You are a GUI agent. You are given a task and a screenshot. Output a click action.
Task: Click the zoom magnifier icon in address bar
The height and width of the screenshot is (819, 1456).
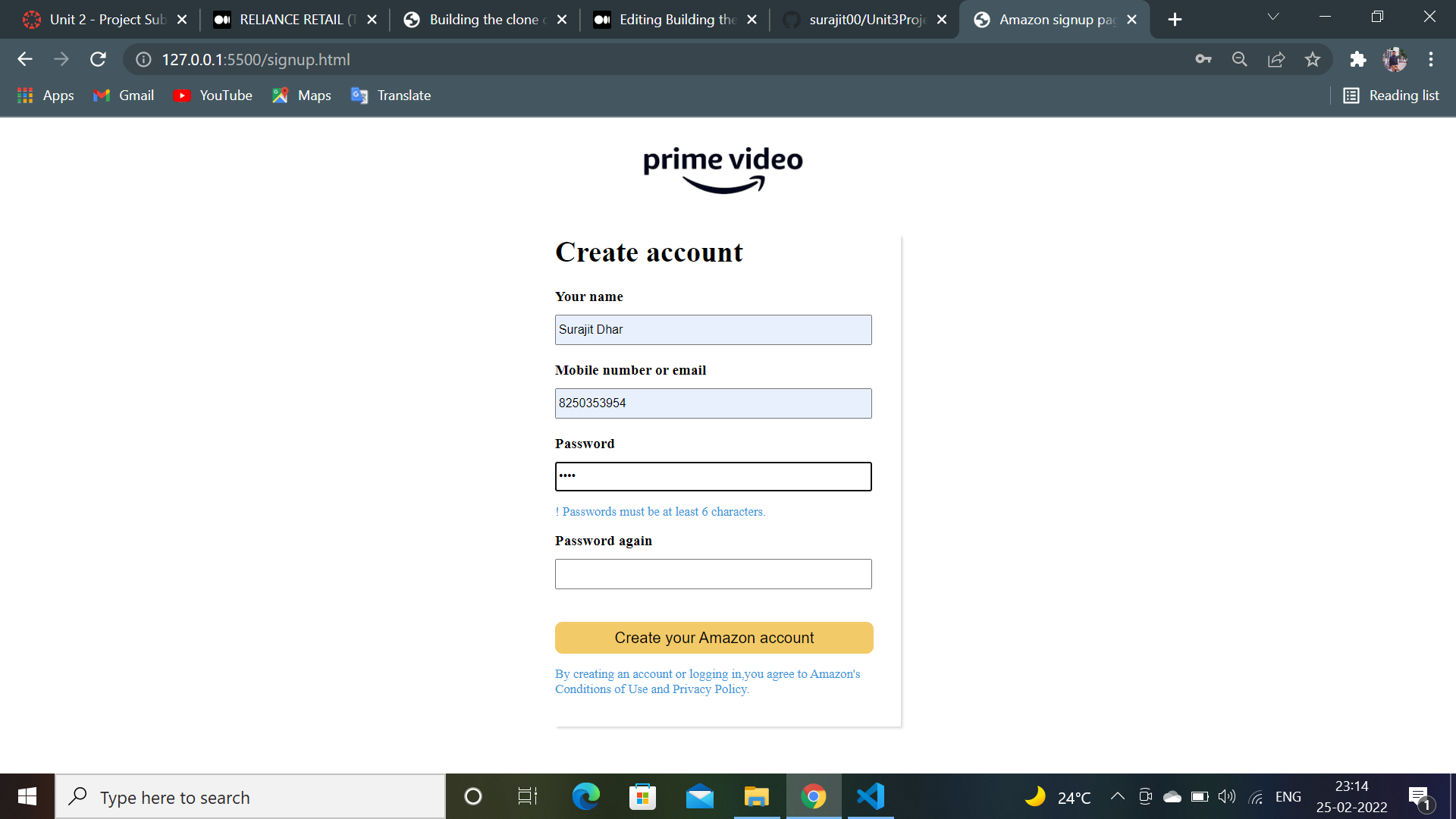click(x=1240, y=59)
